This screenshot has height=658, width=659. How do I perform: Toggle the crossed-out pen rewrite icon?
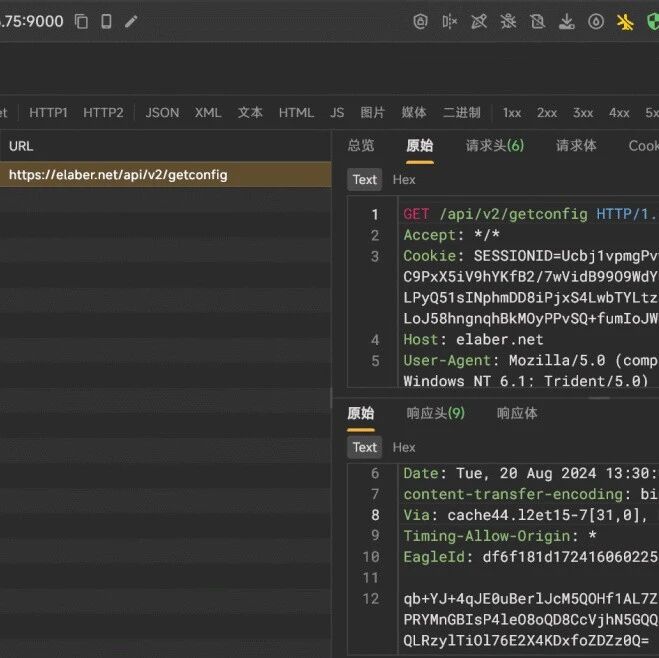click(x=479, y=21)
